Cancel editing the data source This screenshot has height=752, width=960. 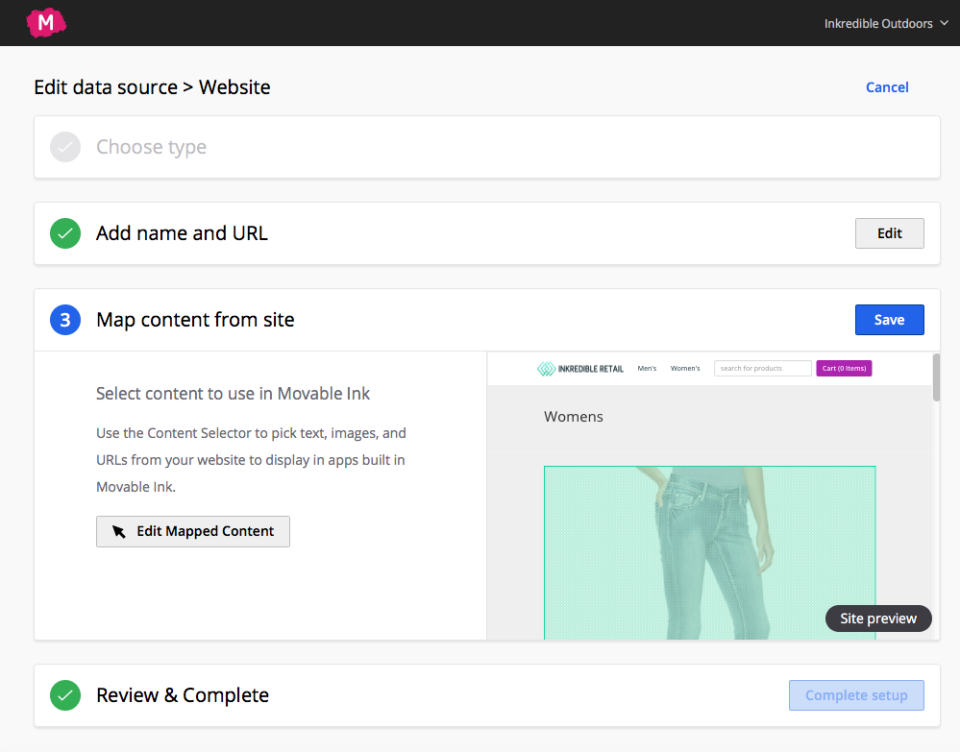(887, 87)
